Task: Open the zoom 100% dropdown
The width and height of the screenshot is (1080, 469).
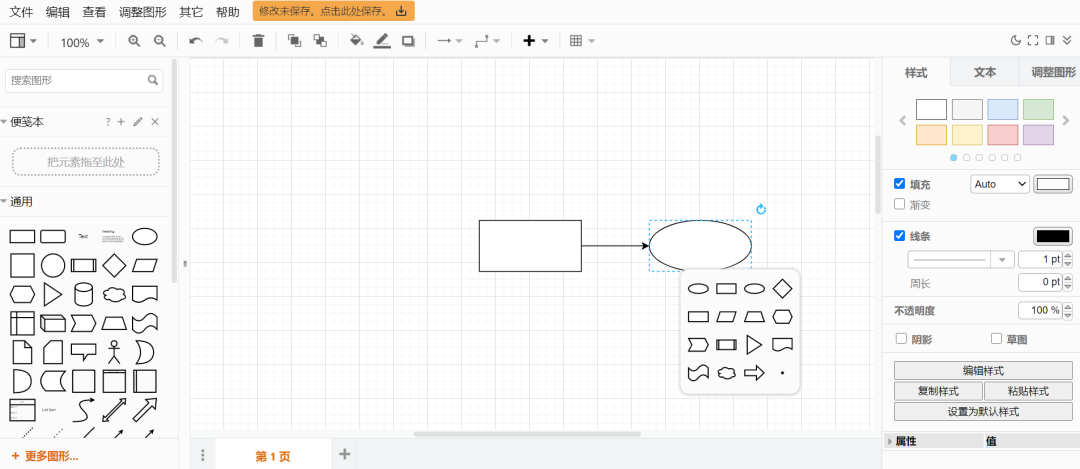Action: [x=82, y=42]
